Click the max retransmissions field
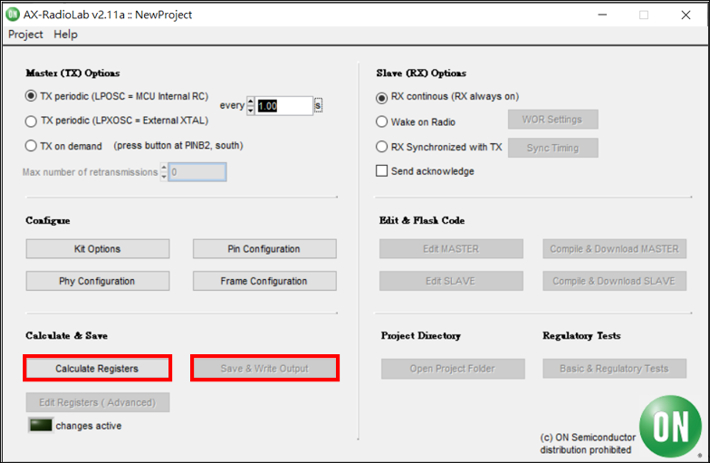 pyautogui.click(x=197, y=172)
